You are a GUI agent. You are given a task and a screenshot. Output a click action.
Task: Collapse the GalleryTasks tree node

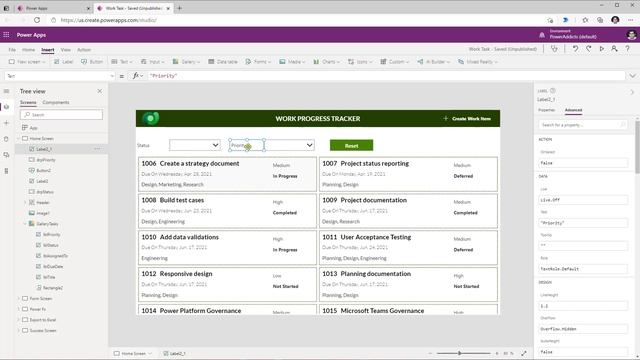tap(25, 224)
